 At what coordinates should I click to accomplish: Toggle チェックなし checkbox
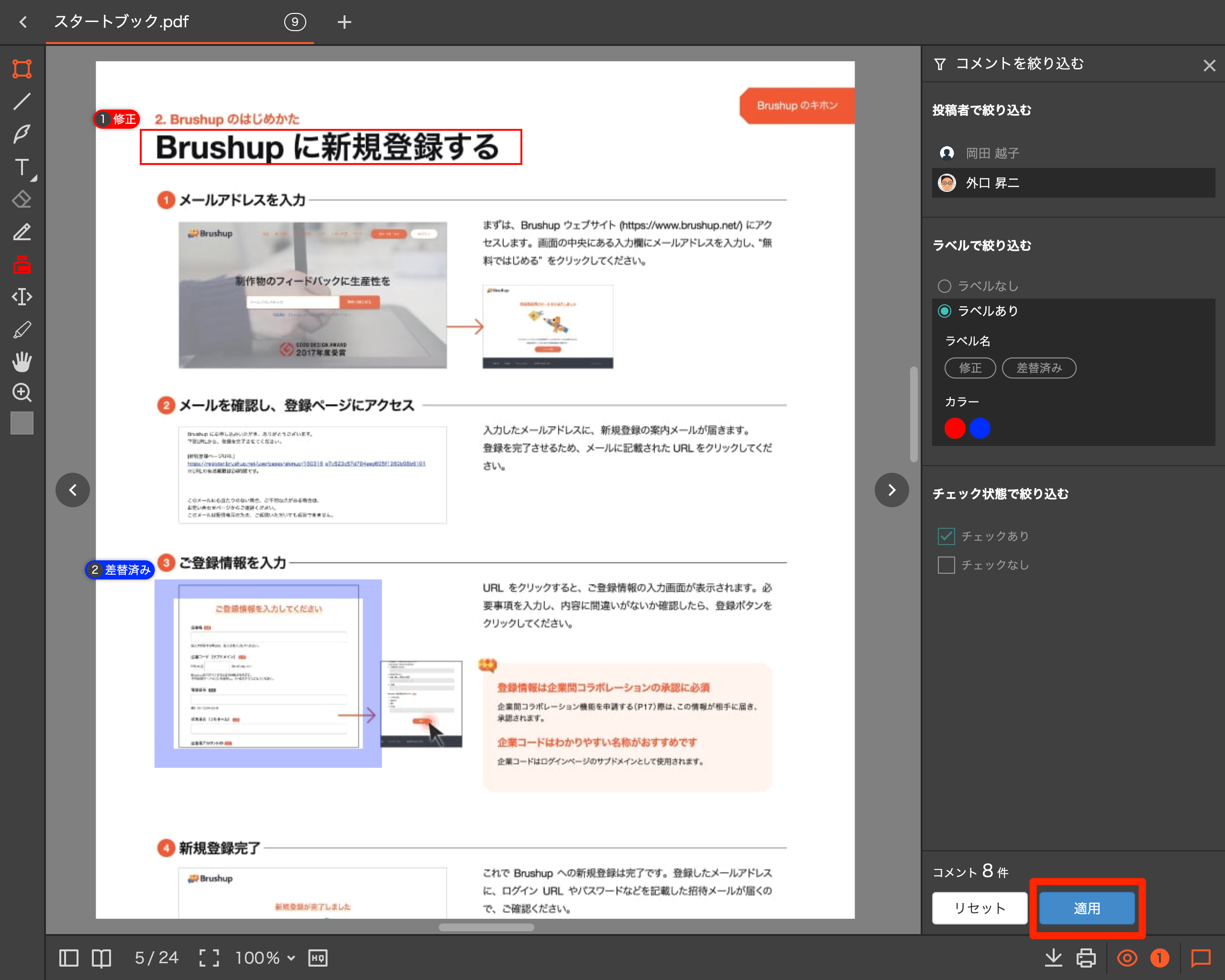click(946, 565)
